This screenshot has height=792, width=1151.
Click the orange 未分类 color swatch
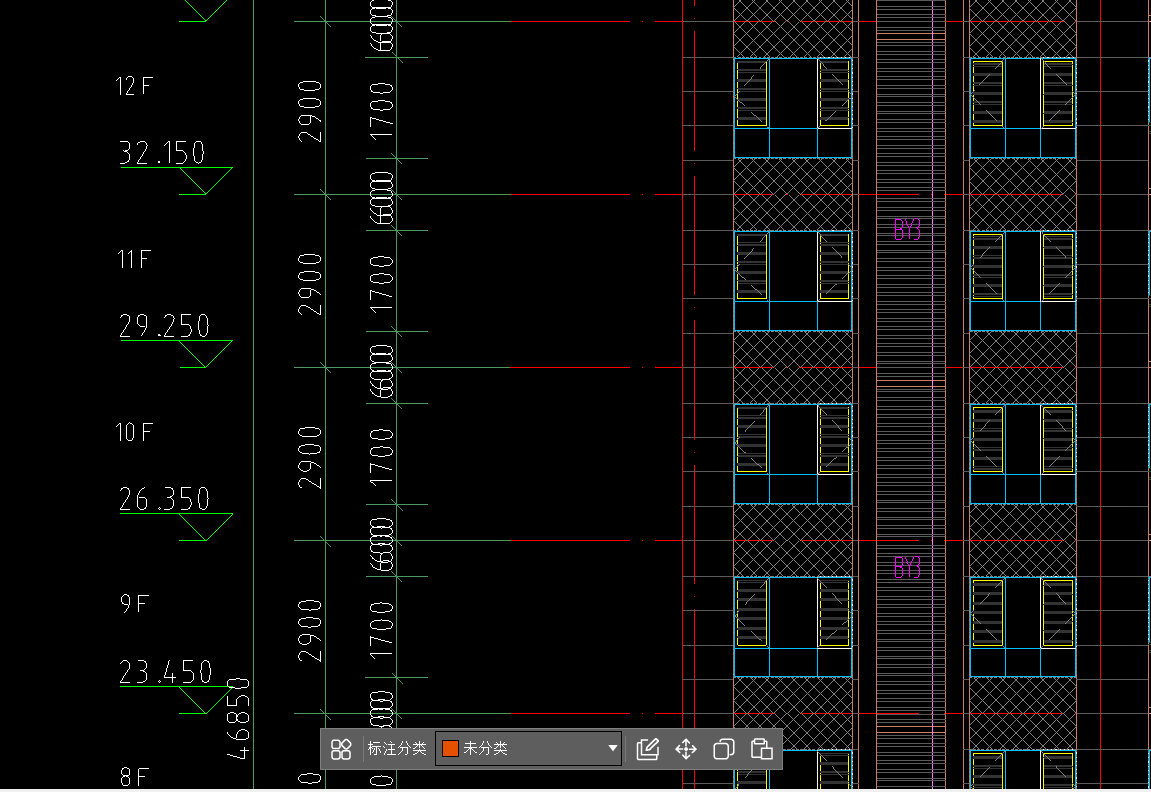point(451,749)
